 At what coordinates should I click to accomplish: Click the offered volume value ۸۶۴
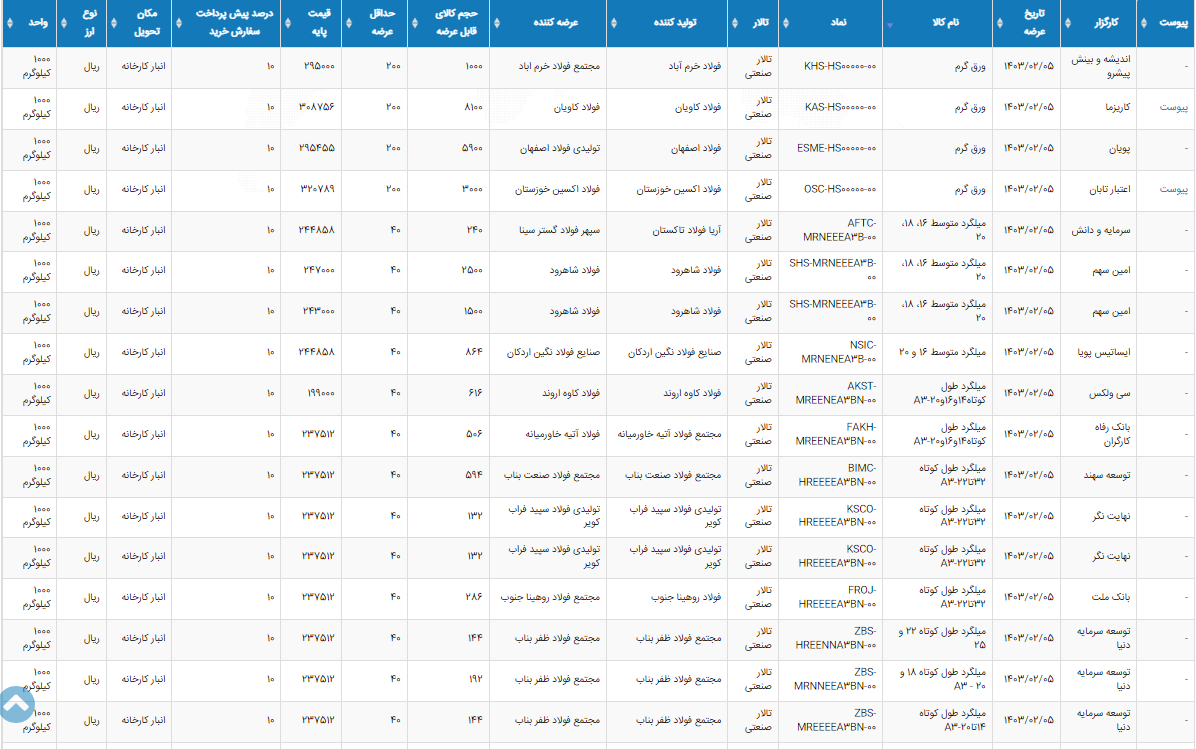click(x=474, y=352)
